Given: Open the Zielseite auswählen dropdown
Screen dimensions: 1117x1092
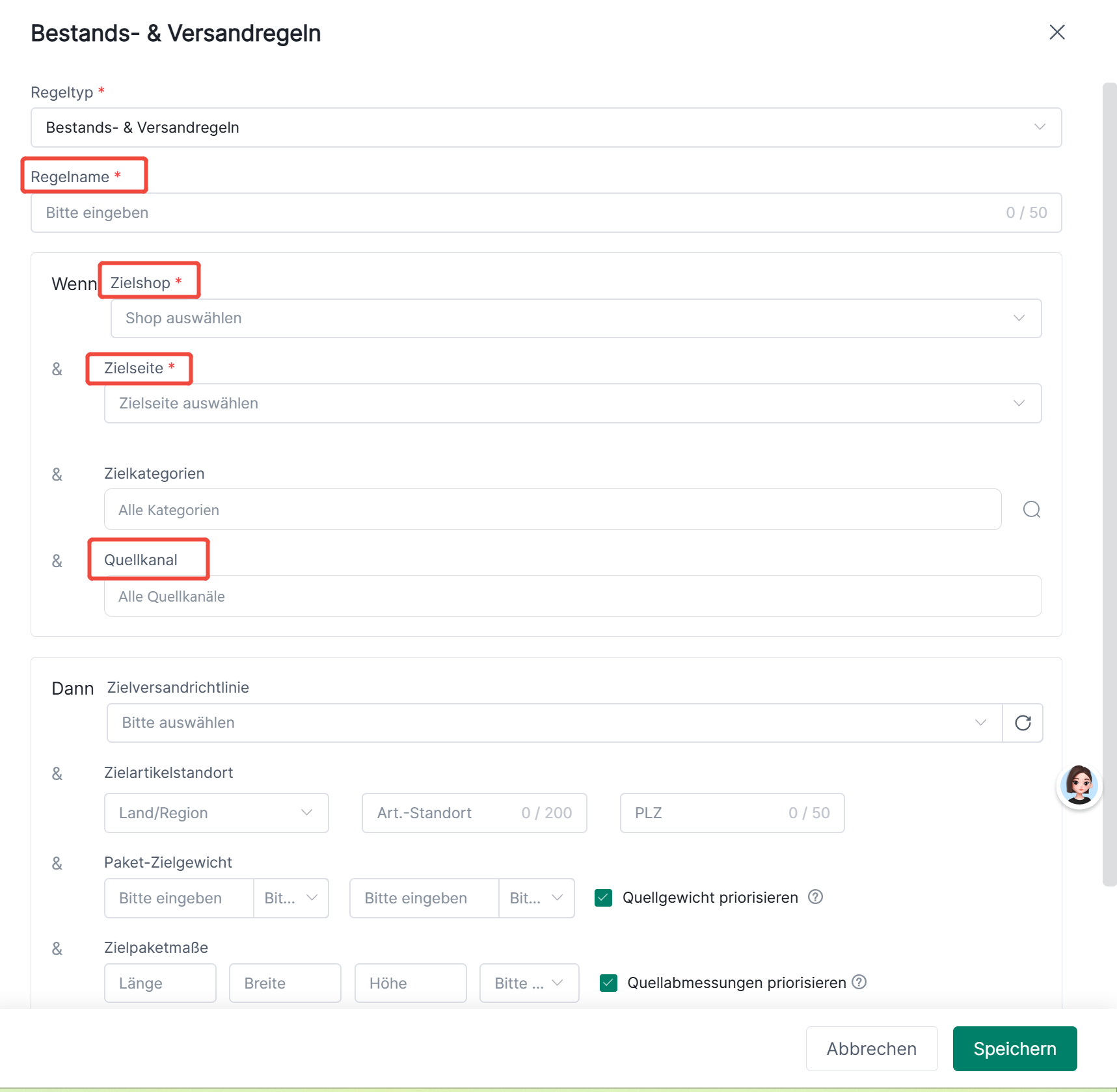Looking at the screenshot, I should click(572, 403).
